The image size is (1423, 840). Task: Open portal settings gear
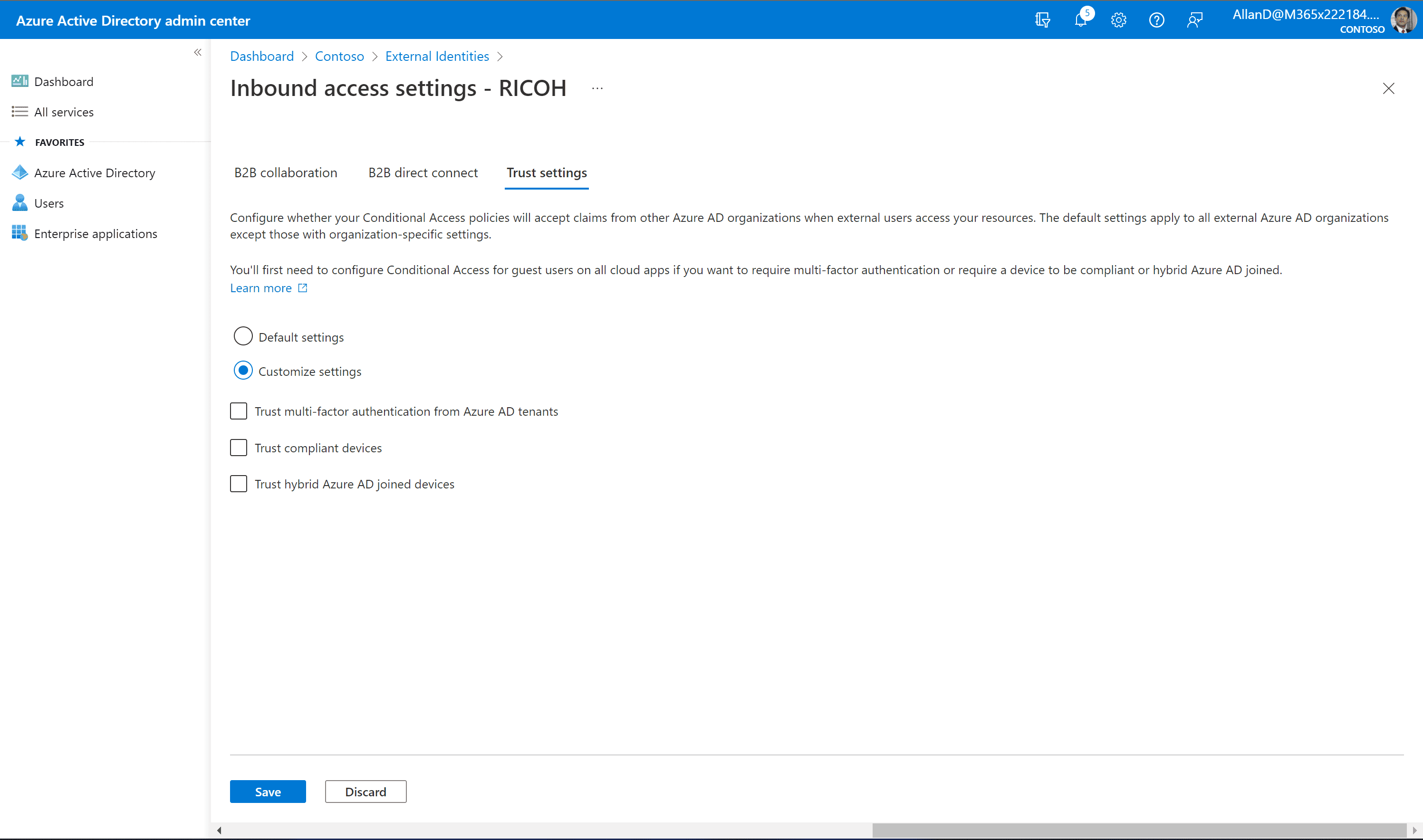[x=1118, y=20]
